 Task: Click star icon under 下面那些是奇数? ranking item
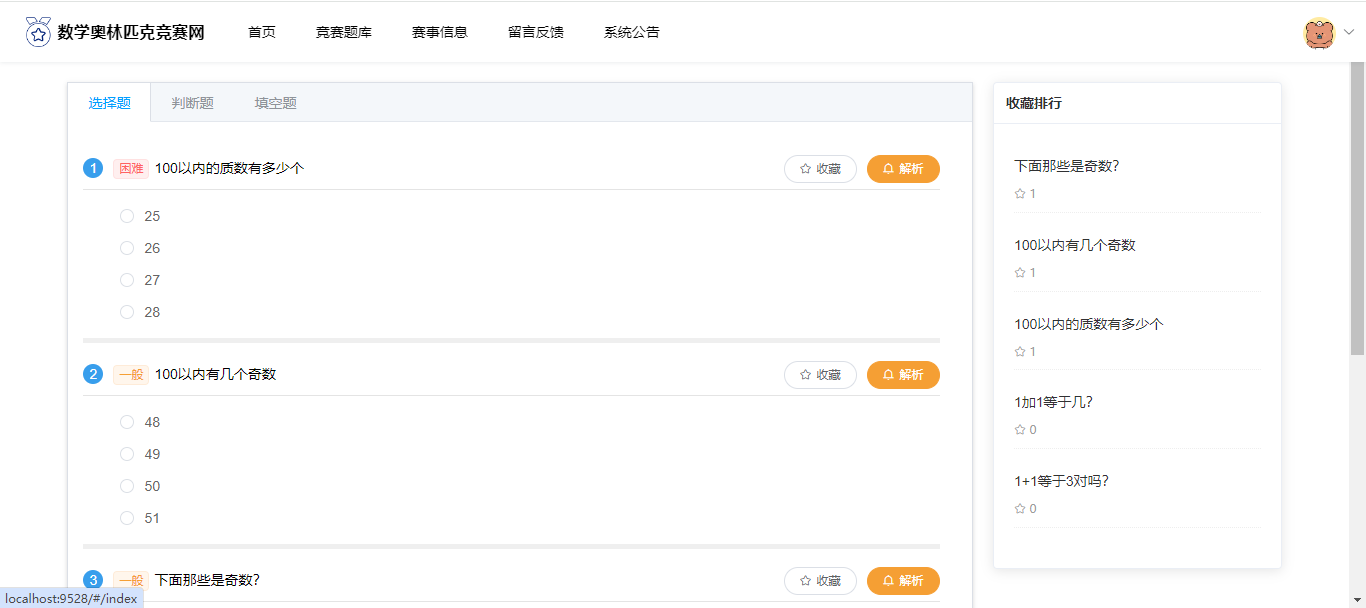[1020, 194]
